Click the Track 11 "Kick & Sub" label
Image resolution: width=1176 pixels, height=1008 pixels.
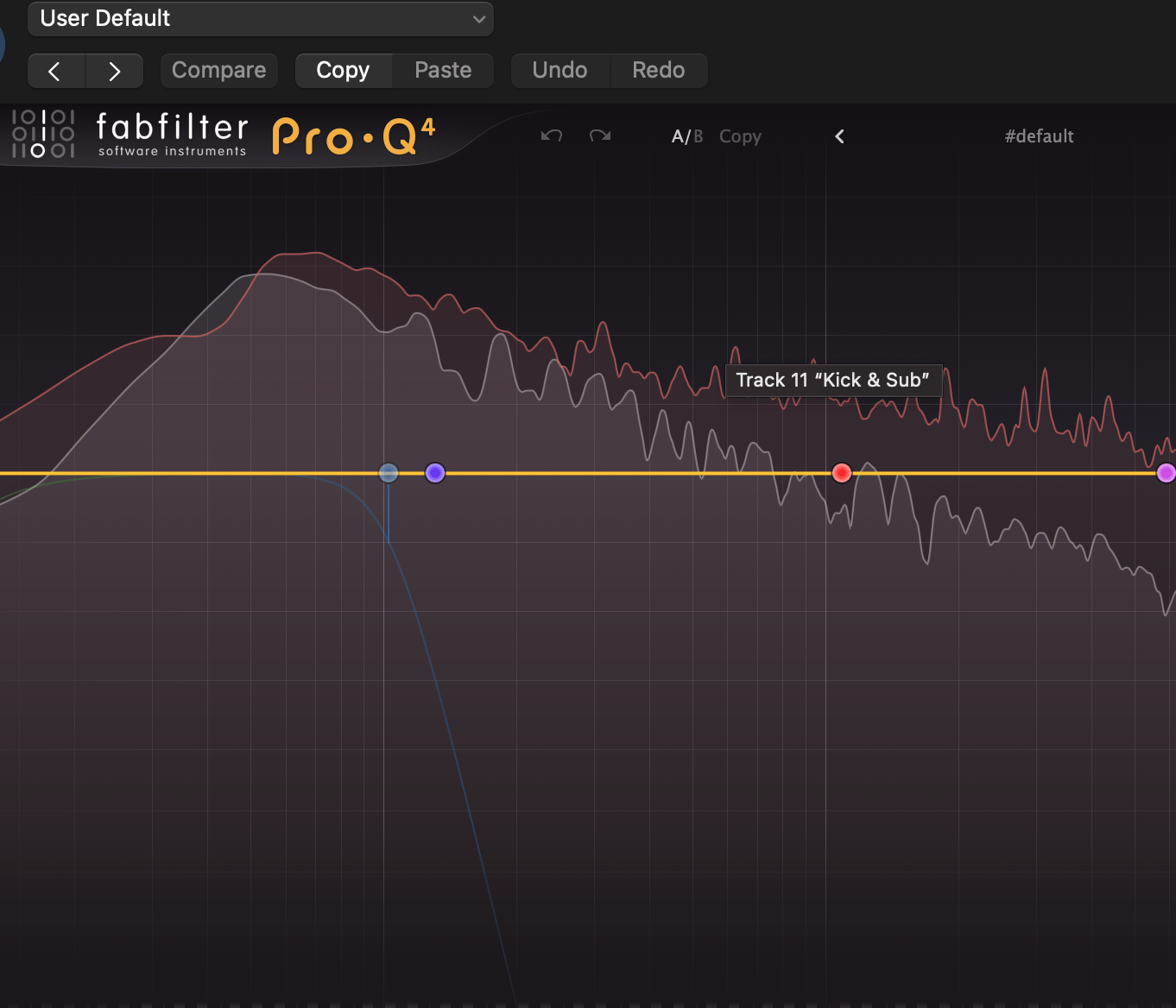click(833, 381)
